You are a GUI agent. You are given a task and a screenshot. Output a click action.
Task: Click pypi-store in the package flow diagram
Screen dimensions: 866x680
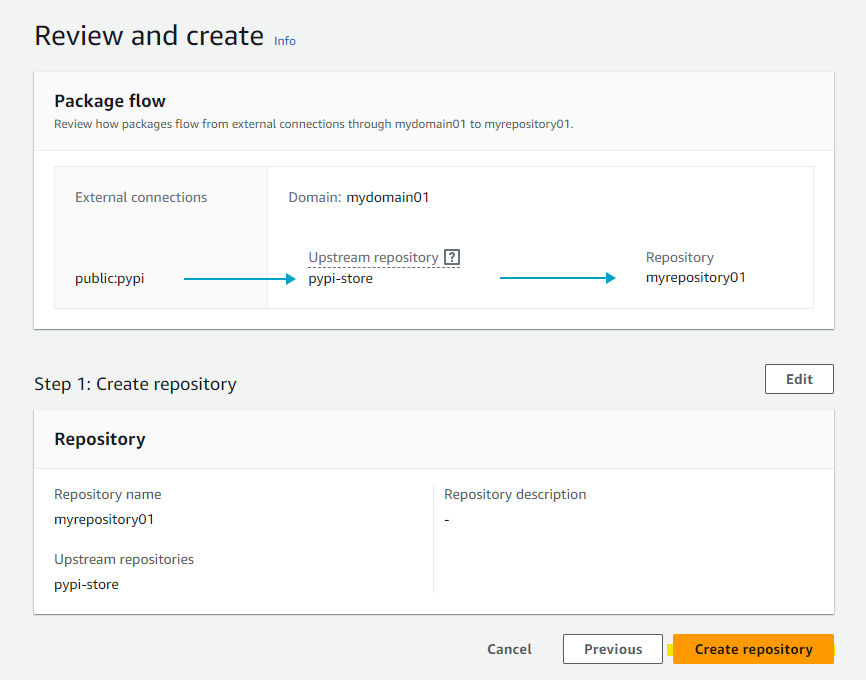click(x=340, y=278)
